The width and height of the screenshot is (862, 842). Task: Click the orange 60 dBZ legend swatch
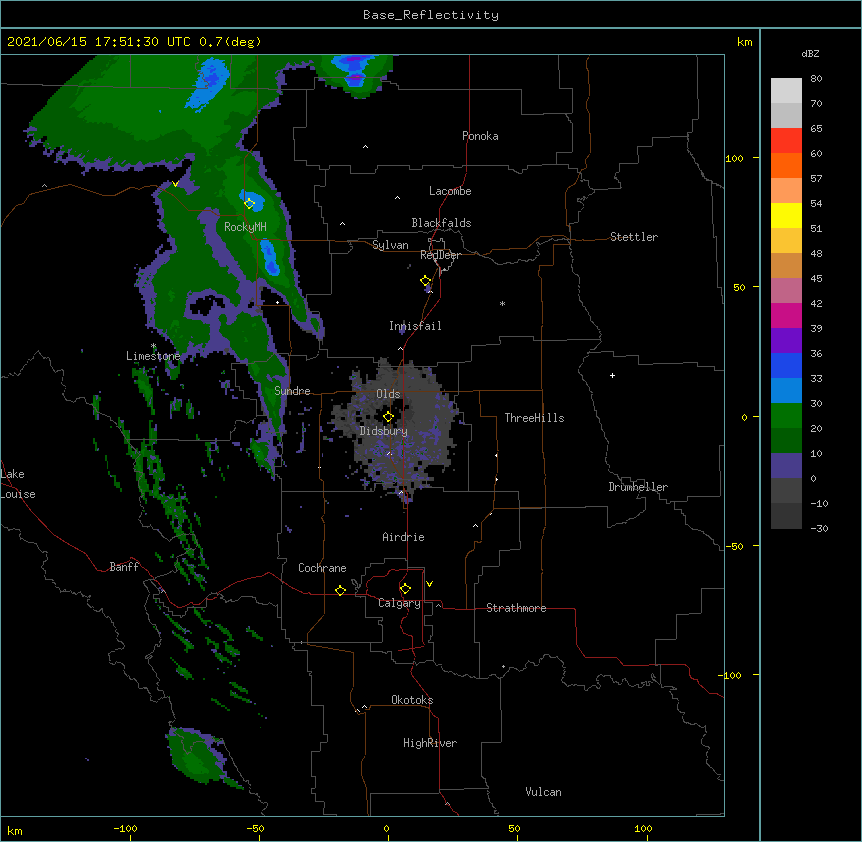[786, 165]
